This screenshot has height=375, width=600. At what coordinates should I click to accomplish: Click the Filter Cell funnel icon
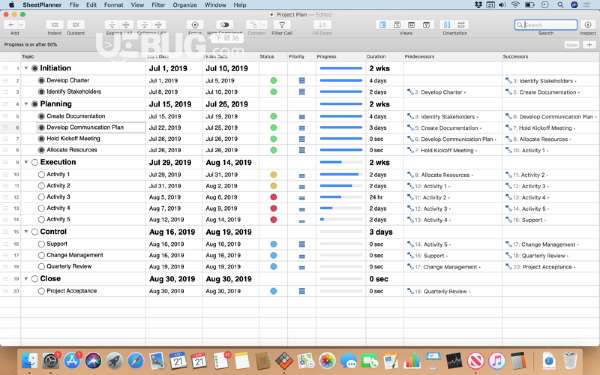[282, 25]
